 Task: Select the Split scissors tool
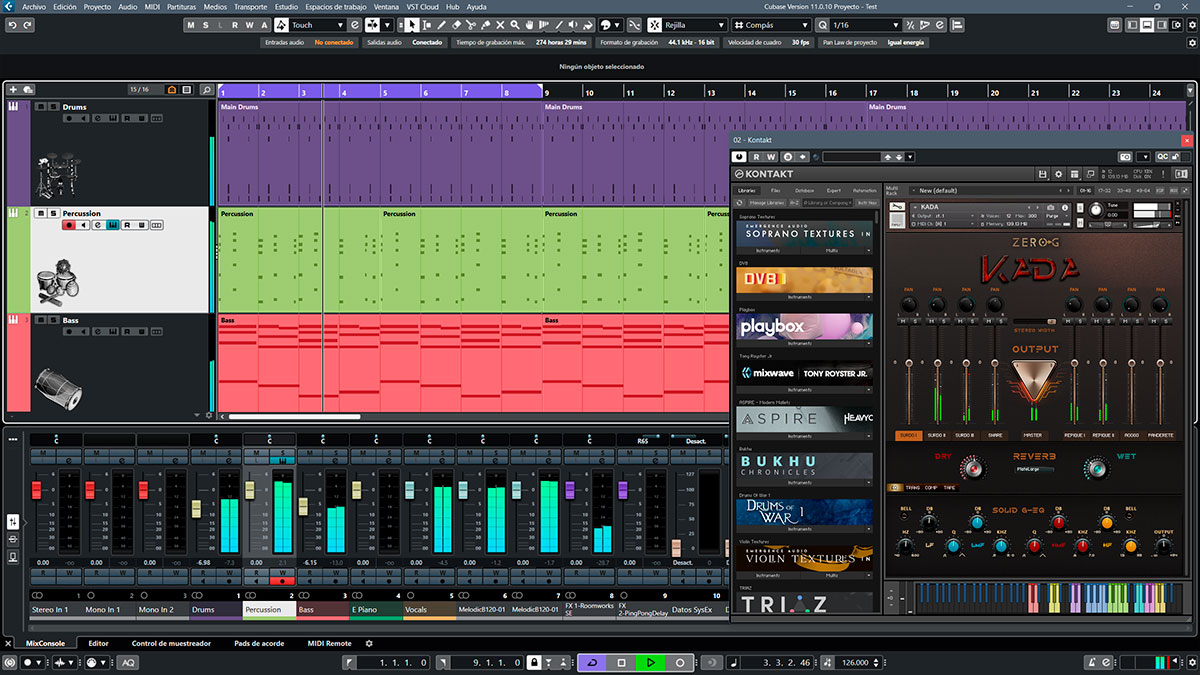(471, 25)
